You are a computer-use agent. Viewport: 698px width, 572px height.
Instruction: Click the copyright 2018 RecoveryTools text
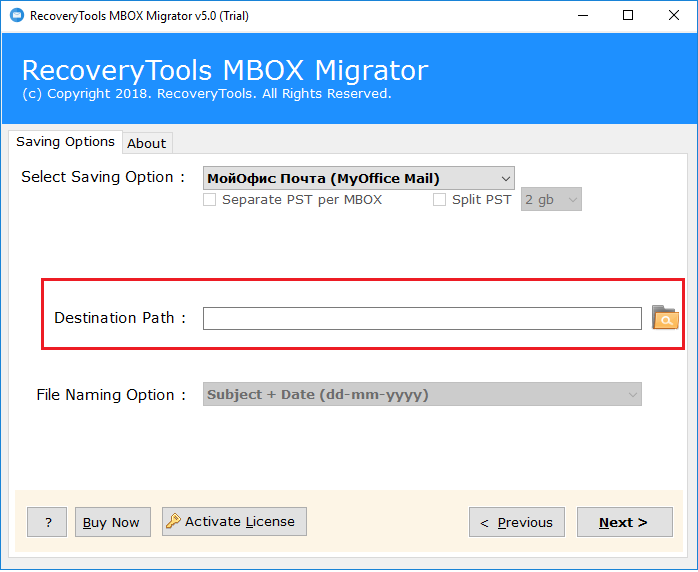tap(207, 94)
